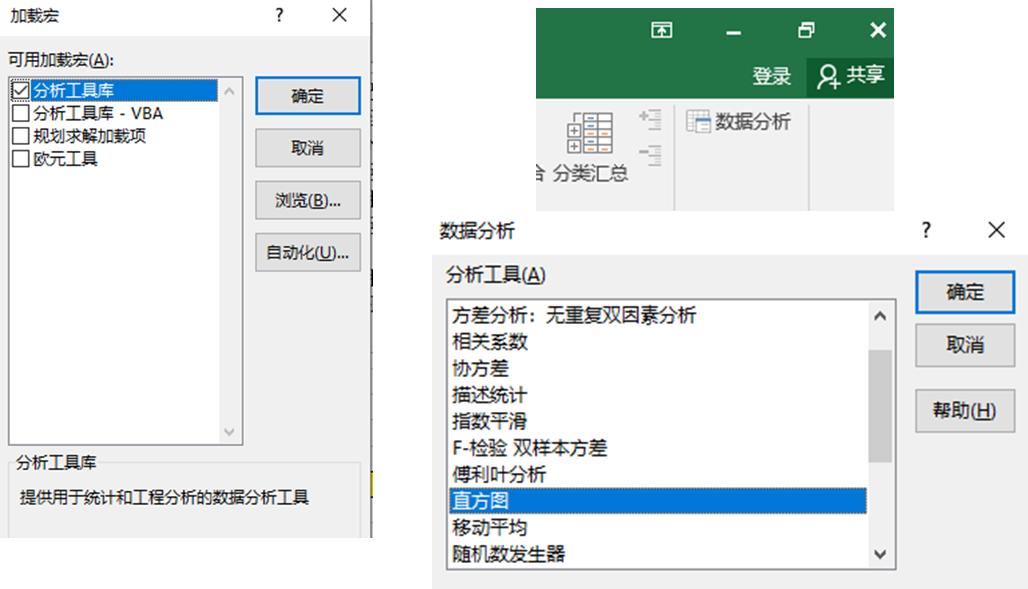This screenshot has height=589, width=1028.
Task: Select 分析工具库 - VBA list item label
Action: click(x=98, y=113)
